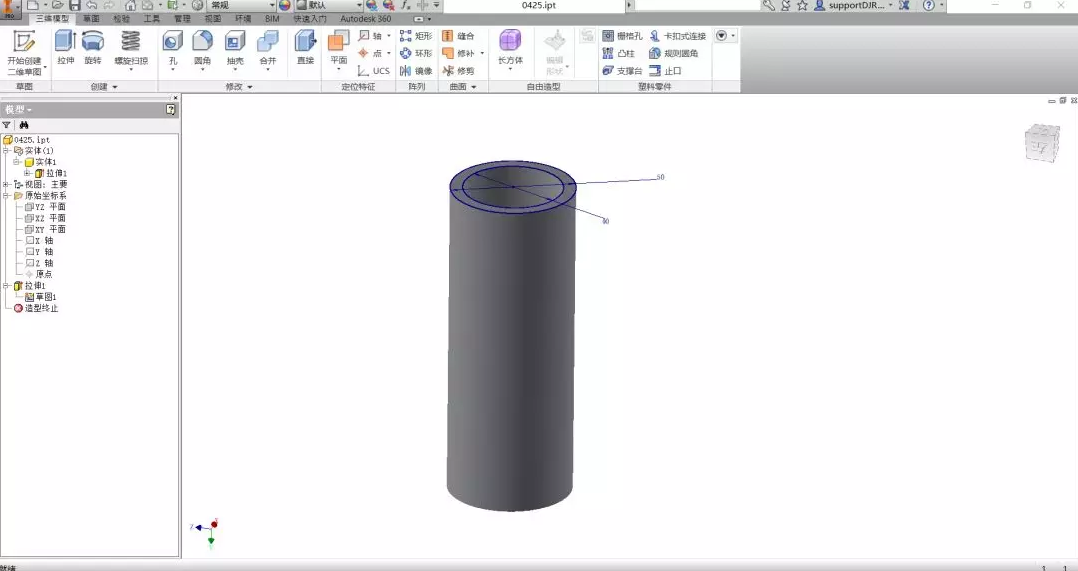This screenshot has height=571, width=1078.
Task: Select the Trim (修剪) surface tool
Action: [x=458, y=71]
